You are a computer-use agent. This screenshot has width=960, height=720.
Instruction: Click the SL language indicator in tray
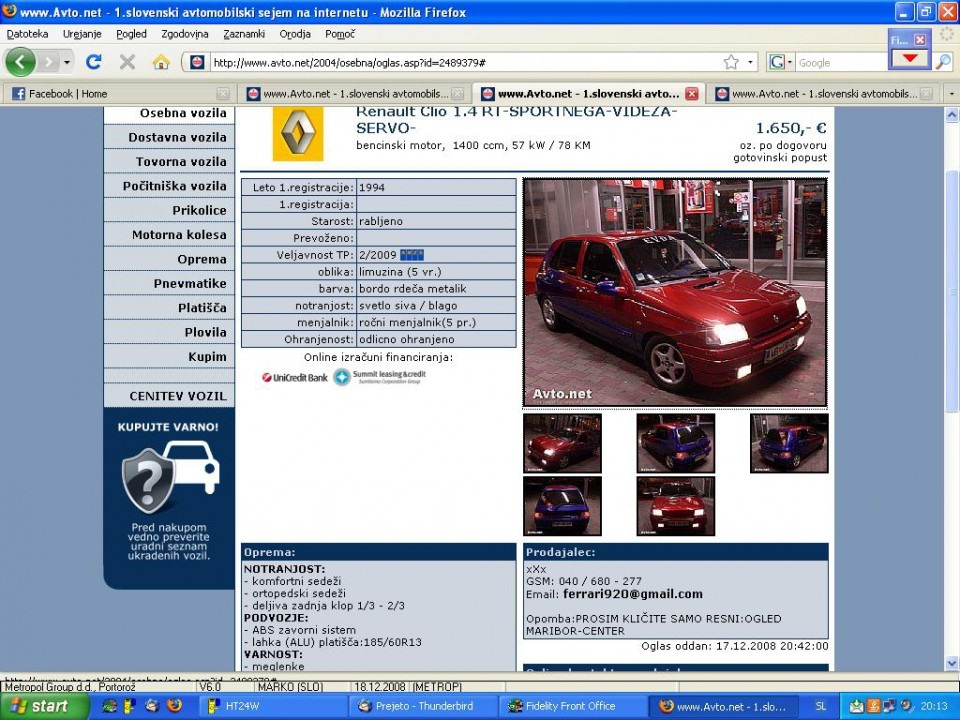[820, 706]
